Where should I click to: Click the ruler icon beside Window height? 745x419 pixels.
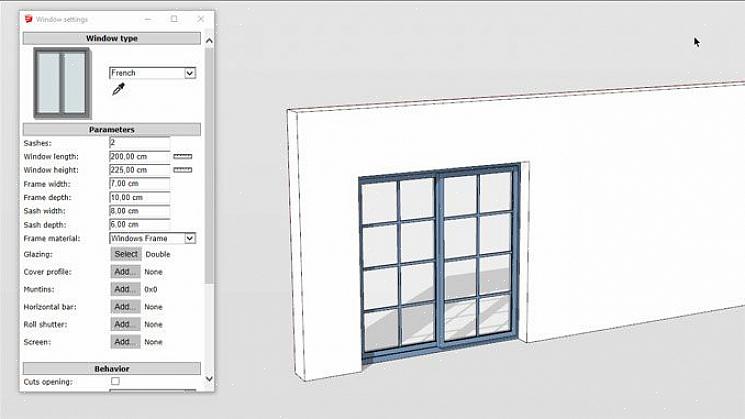[183, 170]
